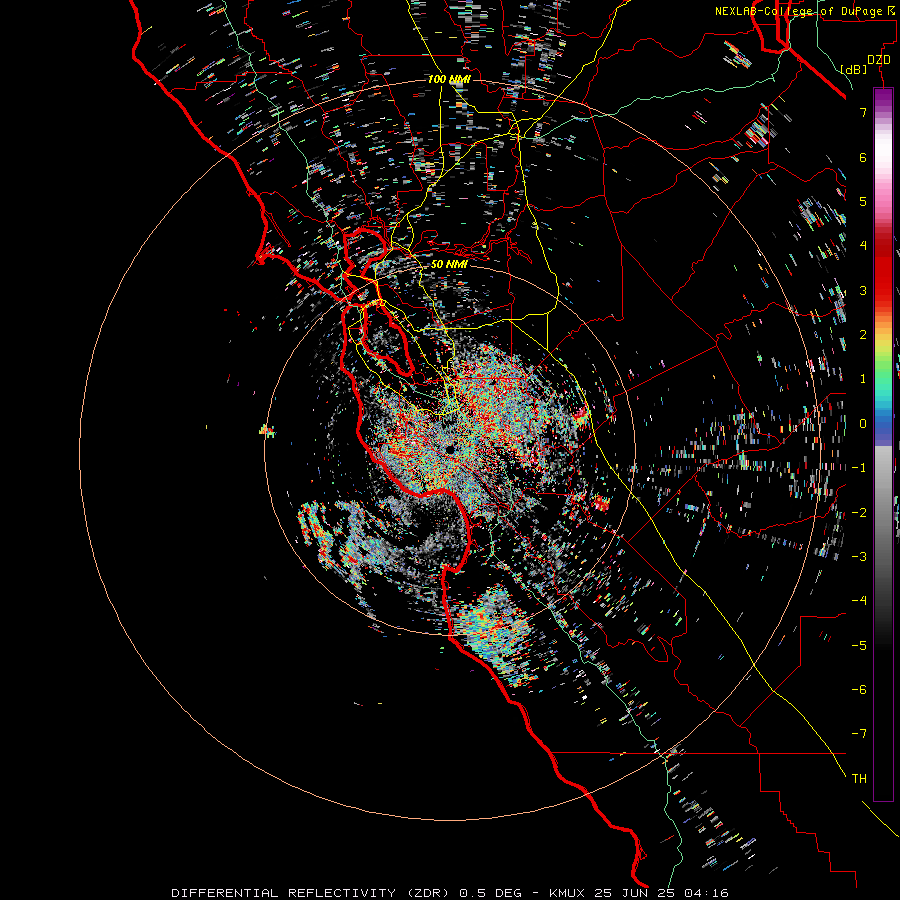This screenshot has width=900, height=900.
Task: Click the Differential Reflectivity KMUX caption at bottom
Action: tap(450, 893)
